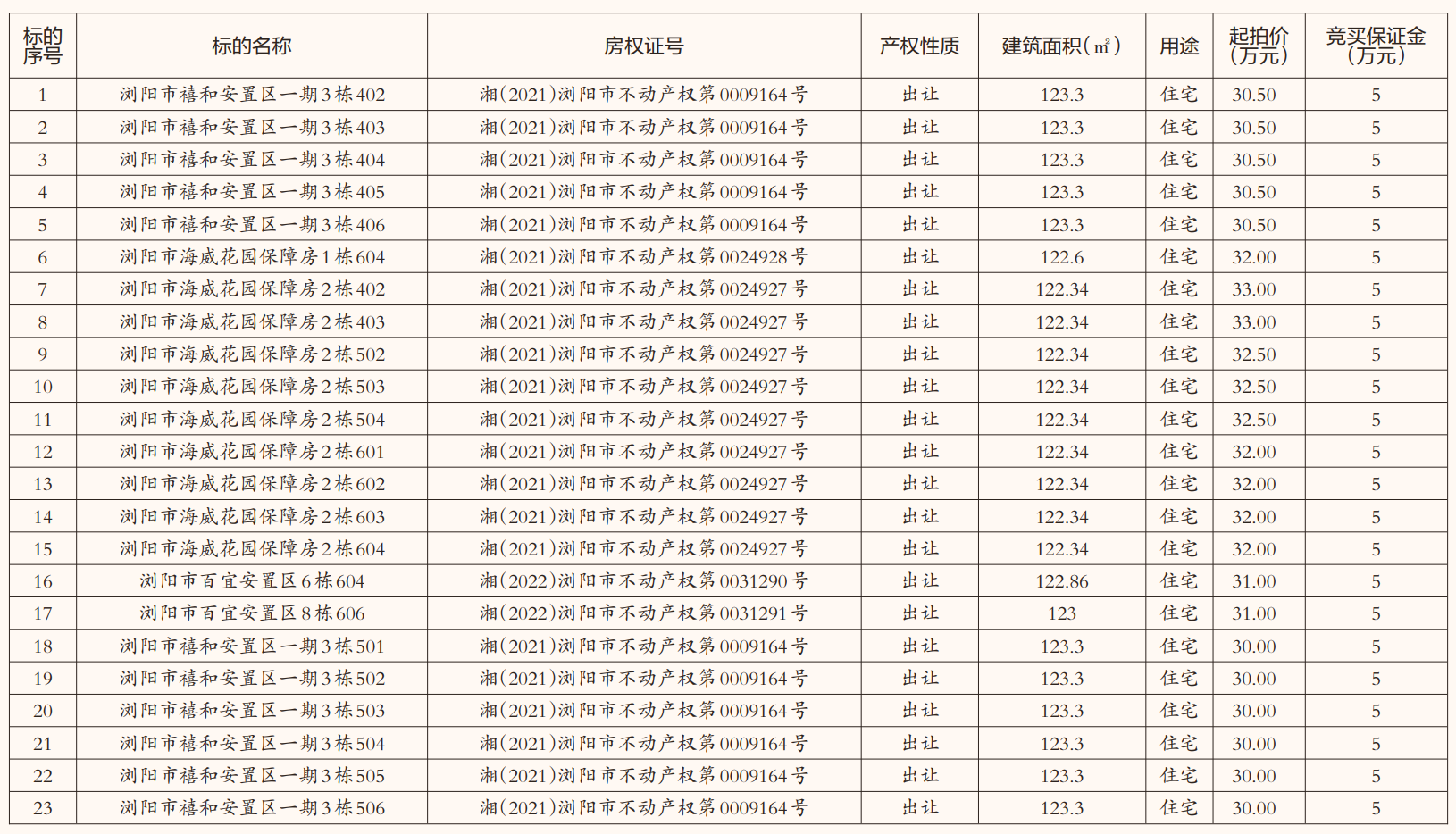Click certificate number 0009164 in row 19

pos(753,679)
